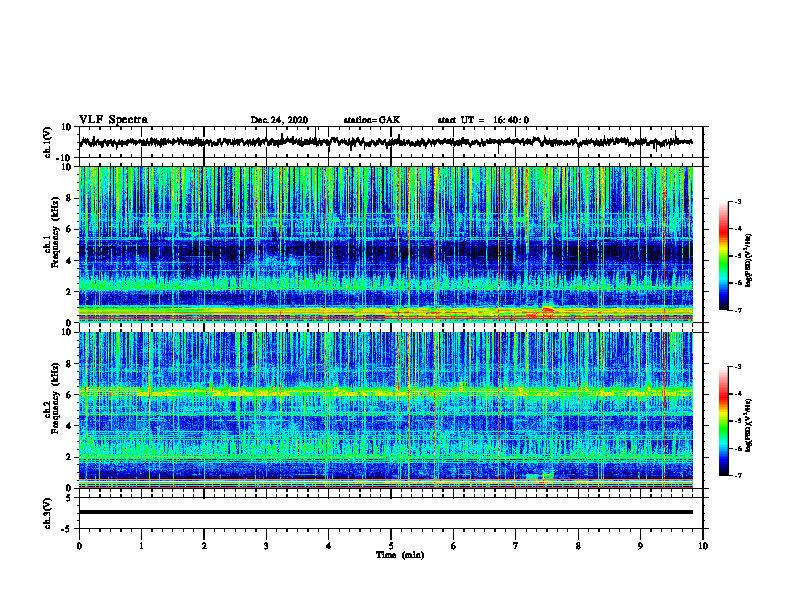Click time axis tick label "3"
Image resolution: width=792 pixels, height=612 pixels.
[x=266, y=546]
